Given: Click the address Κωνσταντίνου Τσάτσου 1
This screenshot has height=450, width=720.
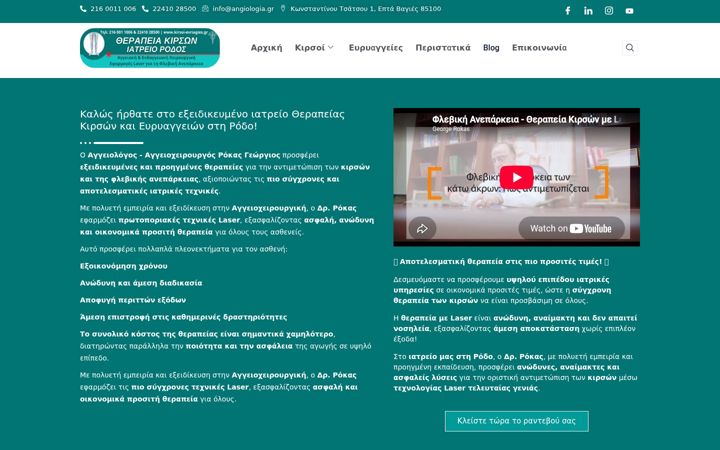Looking at the screenshot, I should coord(366,9).
